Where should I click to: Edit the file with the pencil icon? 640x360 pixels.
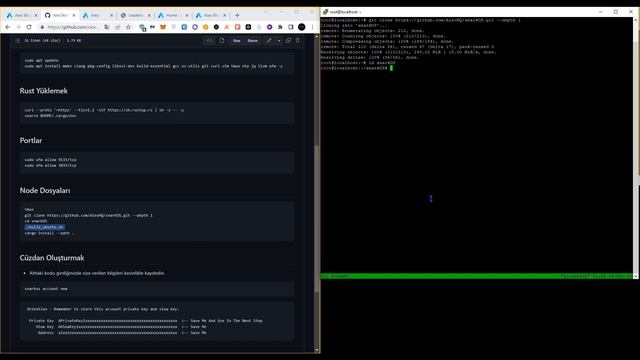coord(269,40)
